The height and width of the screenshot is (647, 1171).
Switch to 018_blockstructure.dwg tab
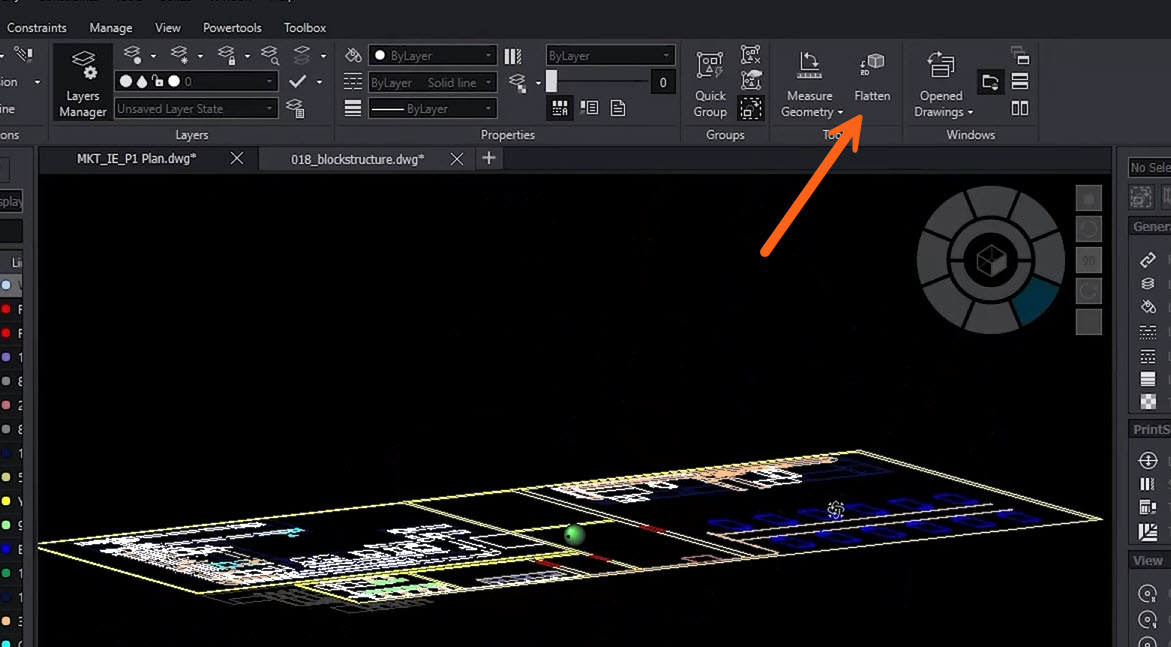click(x=357, y=159)
